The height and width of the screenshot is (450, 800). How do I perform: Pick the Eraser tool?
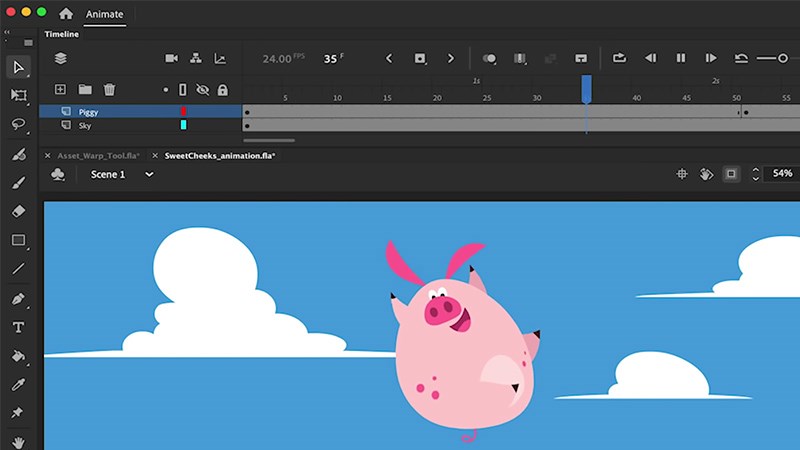tap(18, 211)
